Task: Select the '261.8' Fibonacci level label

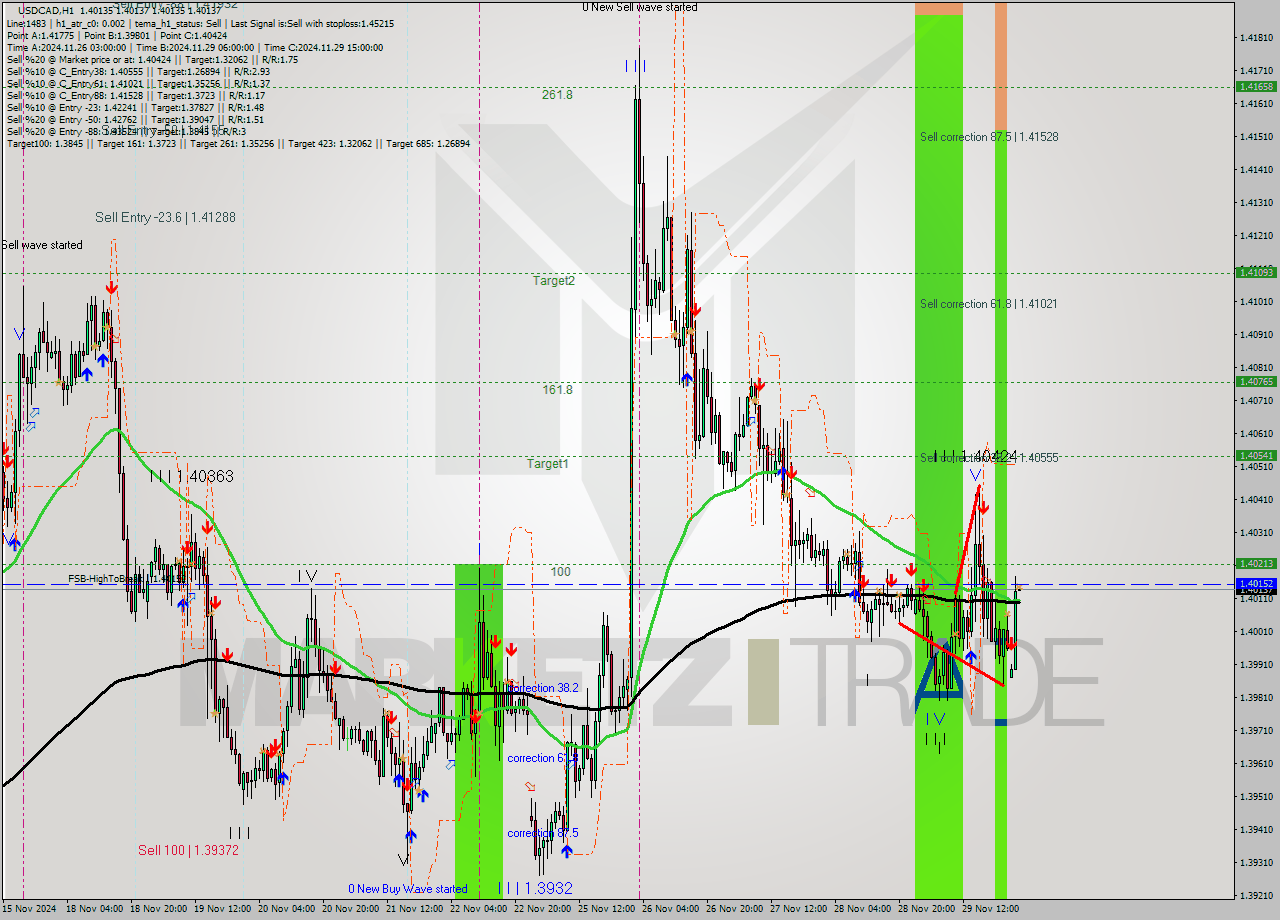Action: coord(557,95)
